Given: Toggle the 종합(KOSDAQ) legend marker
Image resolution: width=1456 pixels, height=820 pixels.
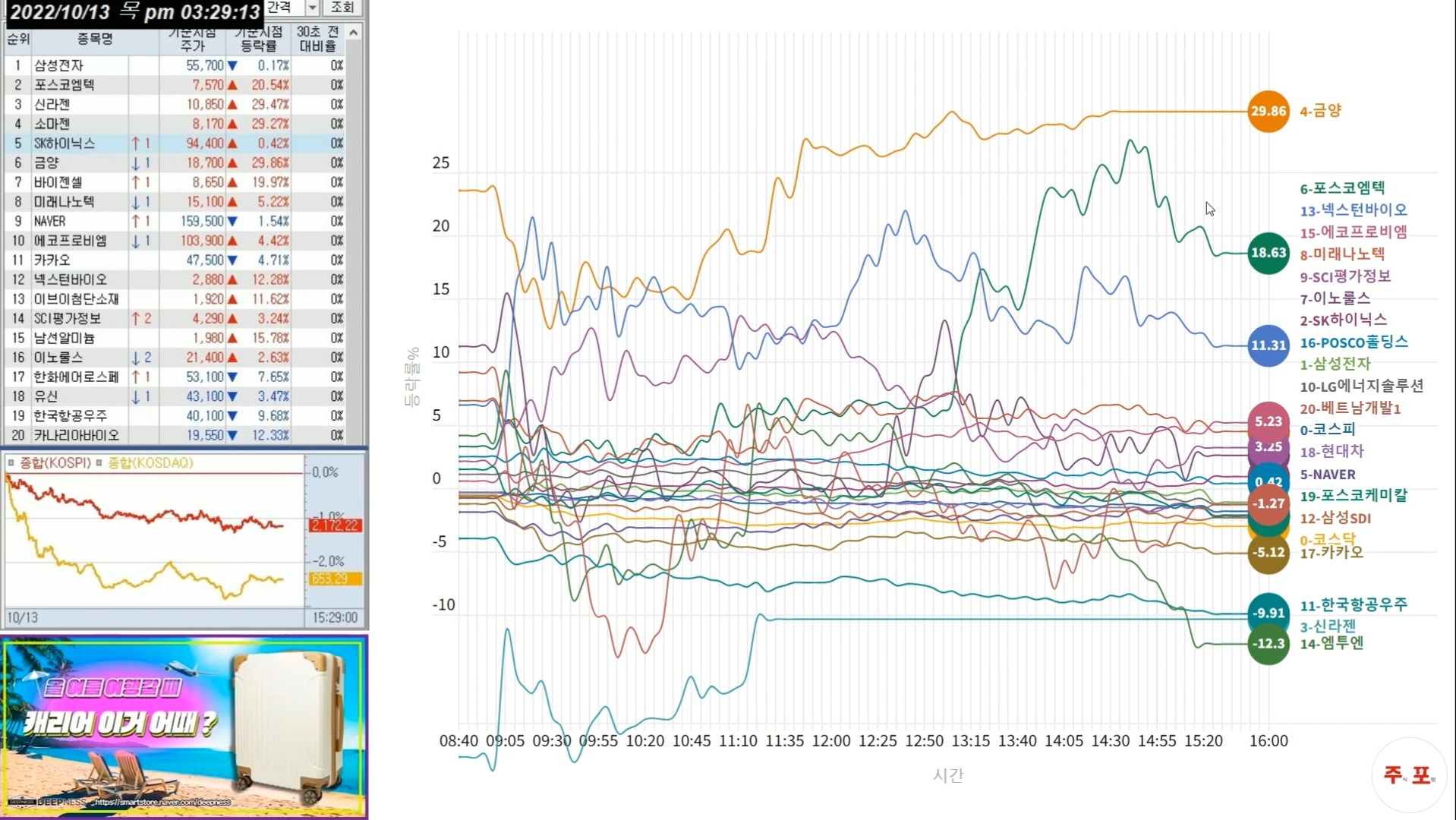Looking at the screenshot, I should tap(99, 462).
